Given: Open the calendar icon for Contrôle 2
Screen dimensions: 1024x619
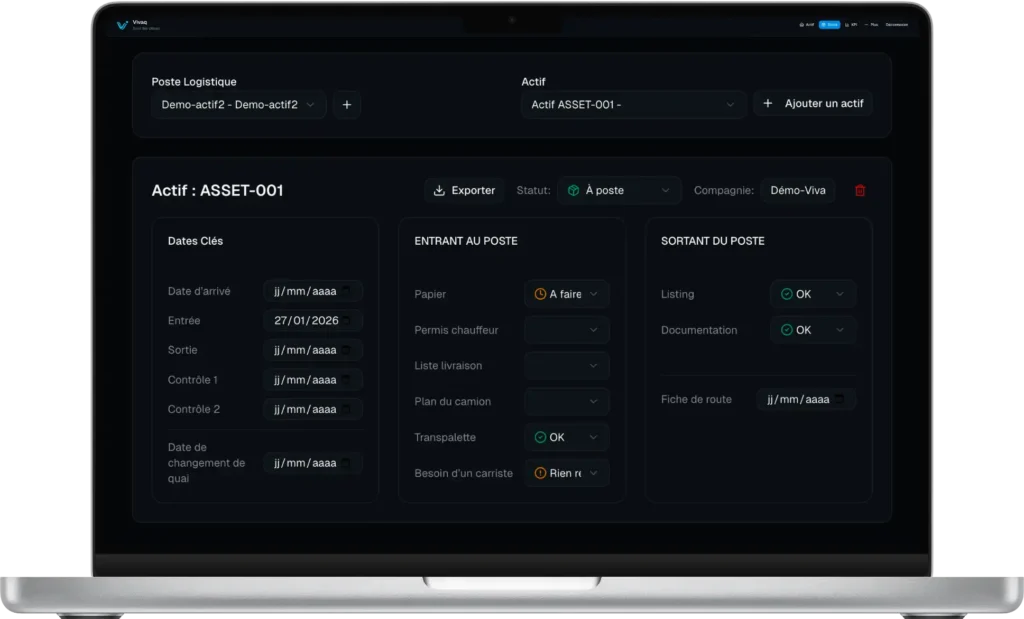Looking at the screenshot, I should click(346, 409).
